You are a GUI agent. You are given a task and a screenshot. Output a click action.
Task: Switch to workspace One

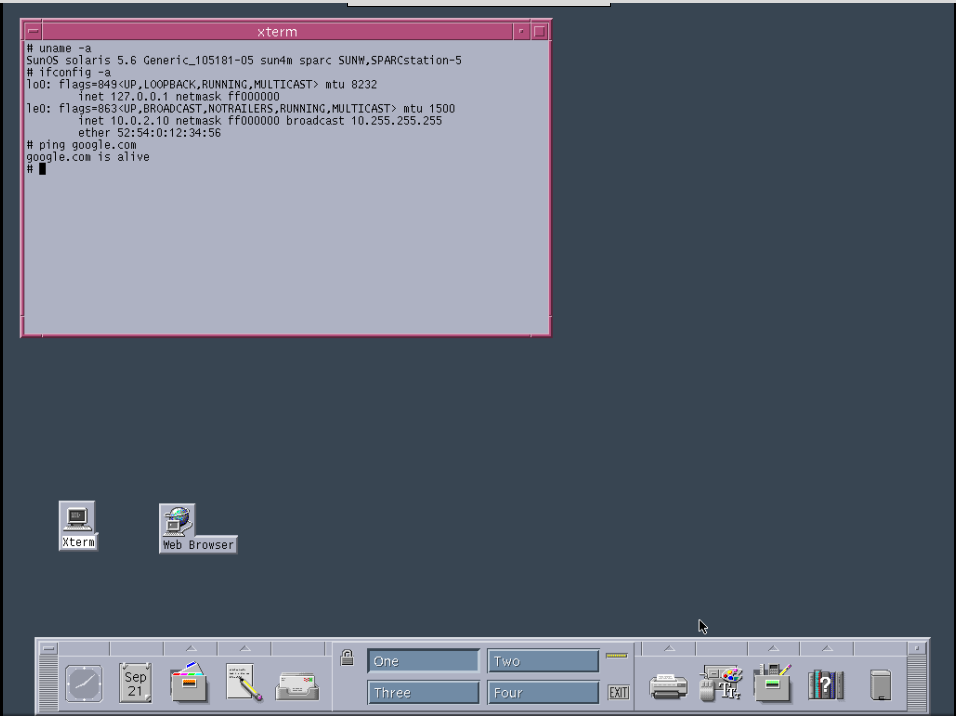click(423, 661)
